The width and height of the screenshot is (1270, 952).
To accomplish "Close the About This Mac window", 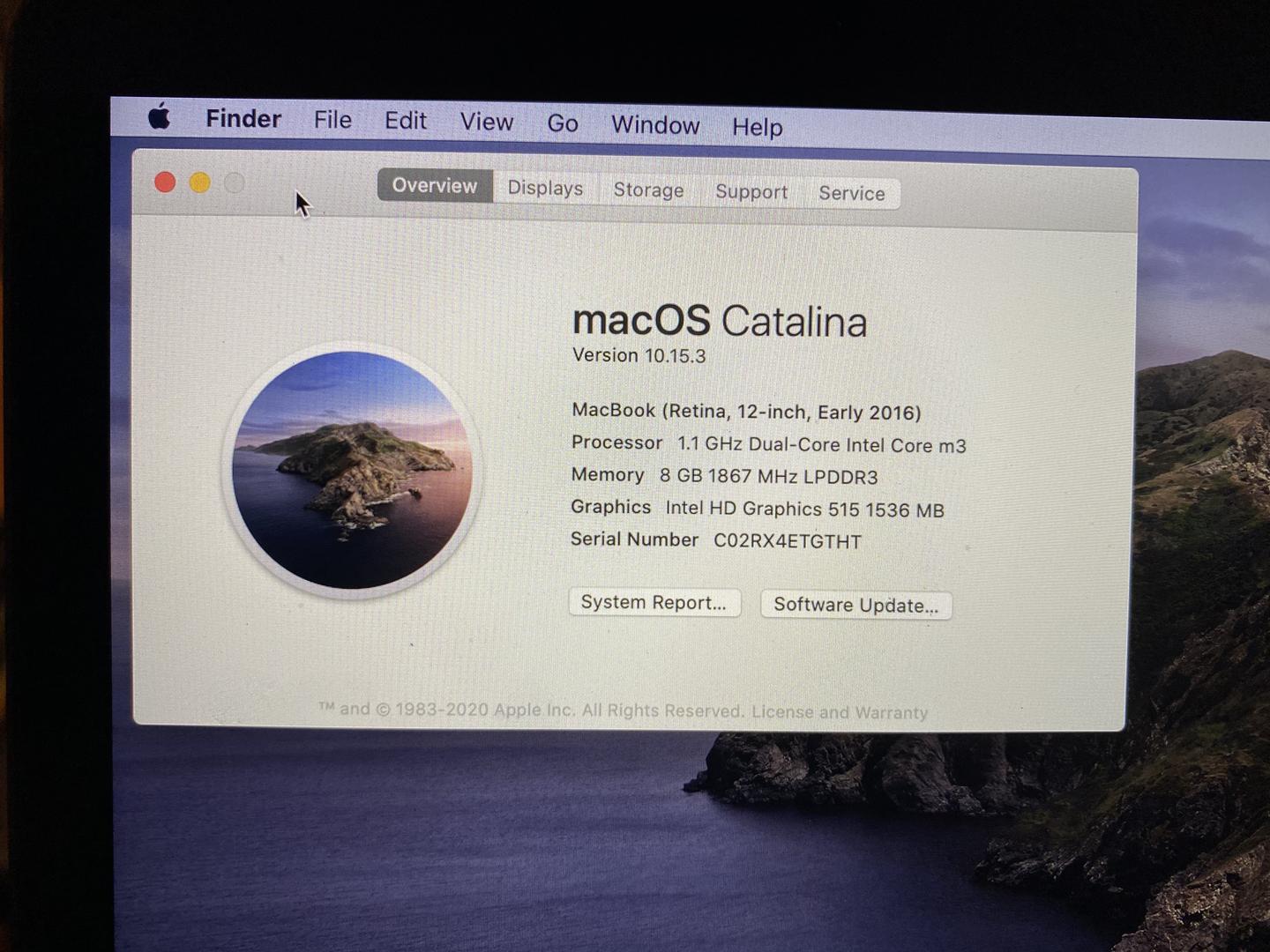I will click(165, 182).
